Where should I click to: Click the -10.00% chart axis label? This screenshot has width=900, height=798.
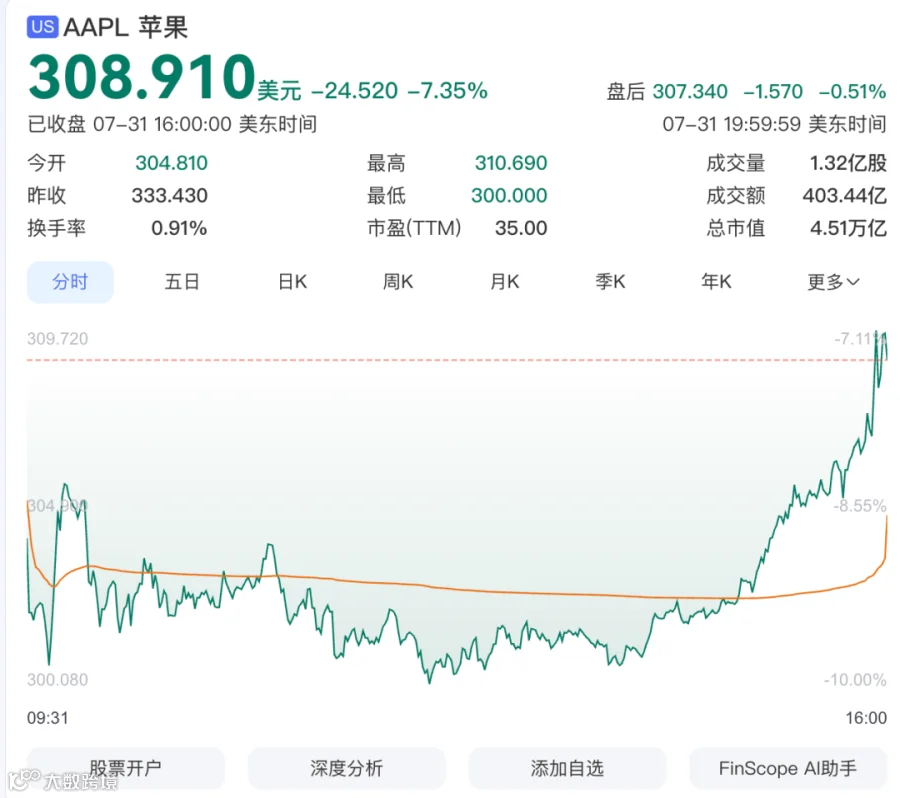click(855, 680)
